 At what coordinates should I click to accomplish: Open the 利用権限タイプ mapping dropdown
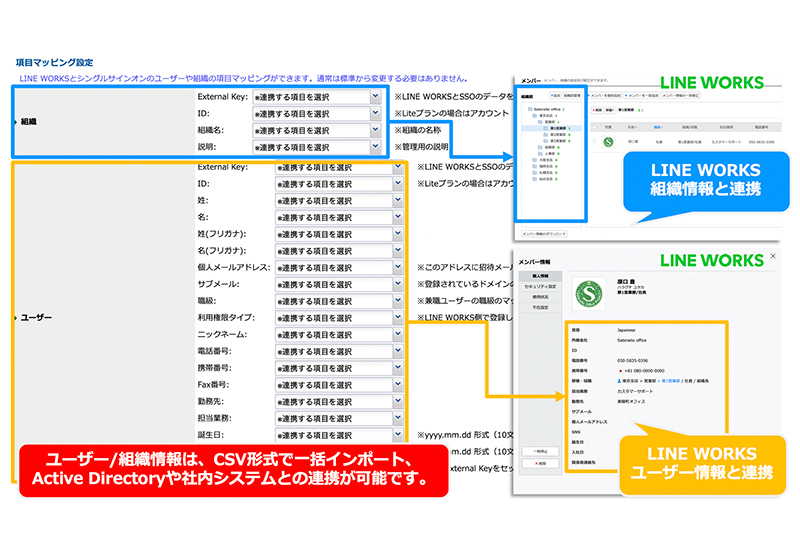(x=339, y=318)
